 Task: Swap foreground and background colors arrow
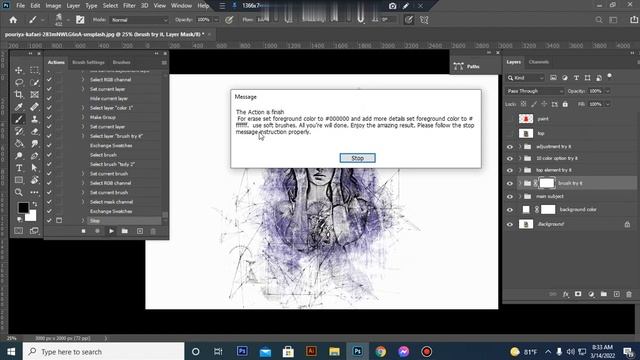[x=34, y=204]
